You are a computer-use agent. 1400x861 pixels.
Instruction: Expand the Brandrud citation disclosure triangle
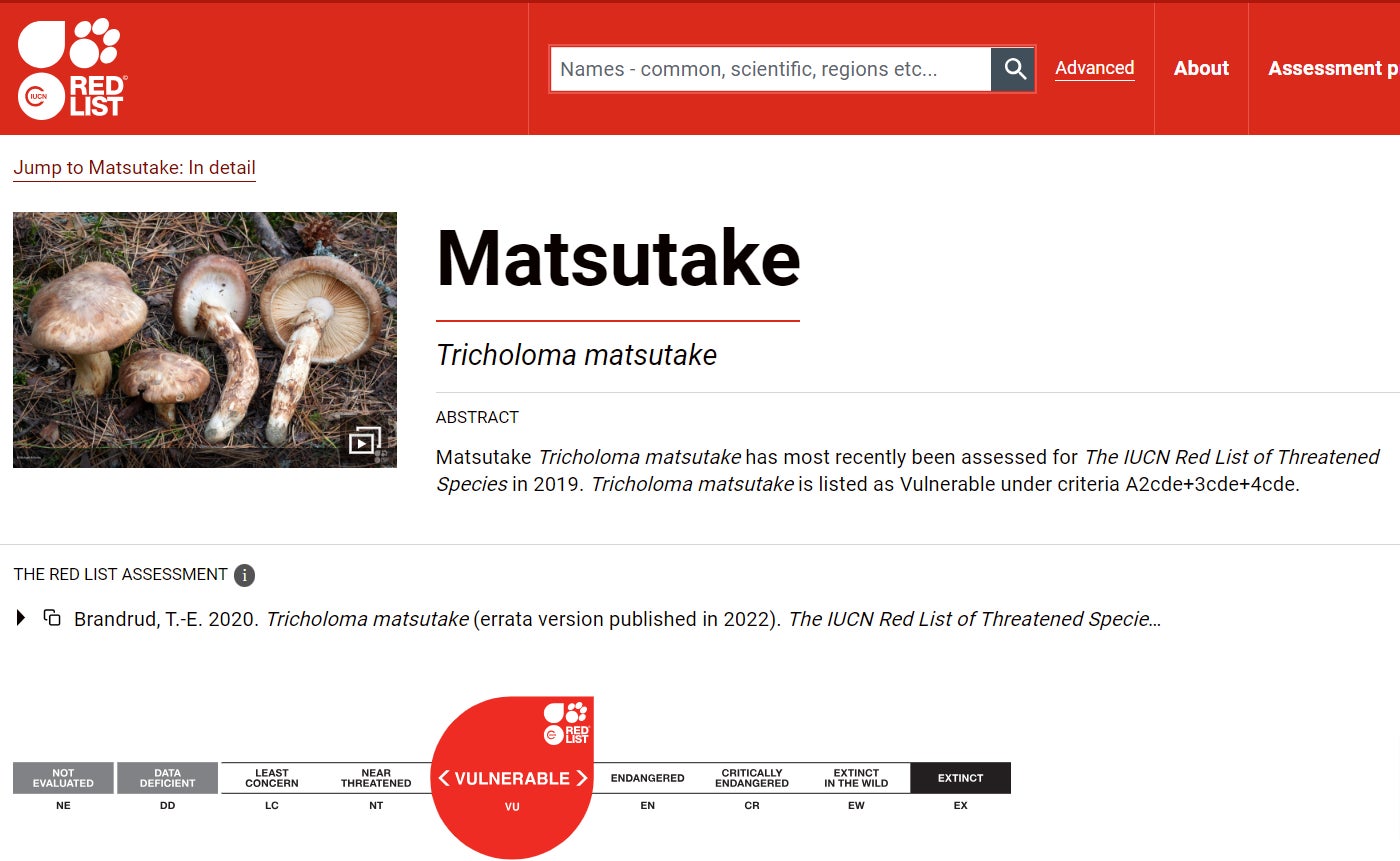21,618
